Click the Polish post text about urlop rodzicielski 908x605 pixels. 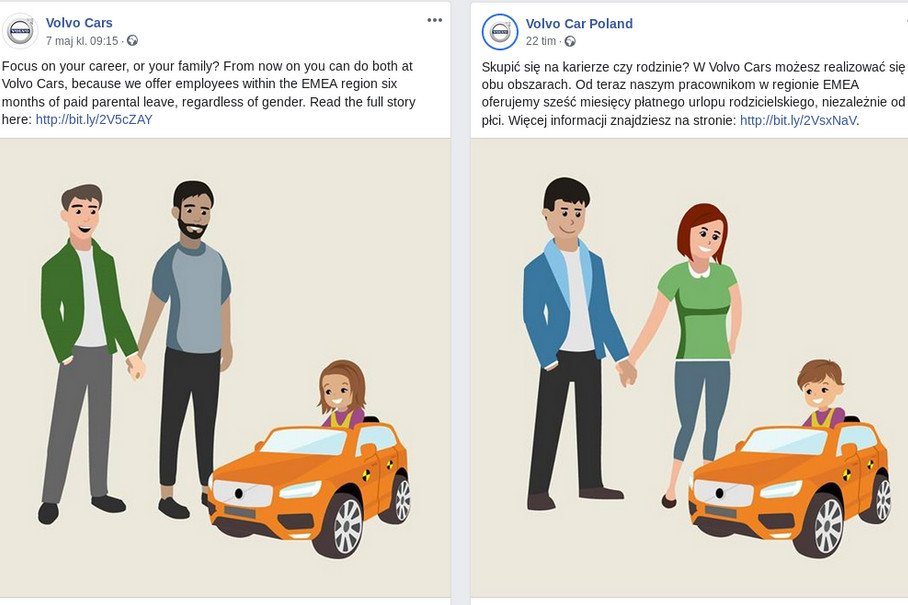coord(693,93)
